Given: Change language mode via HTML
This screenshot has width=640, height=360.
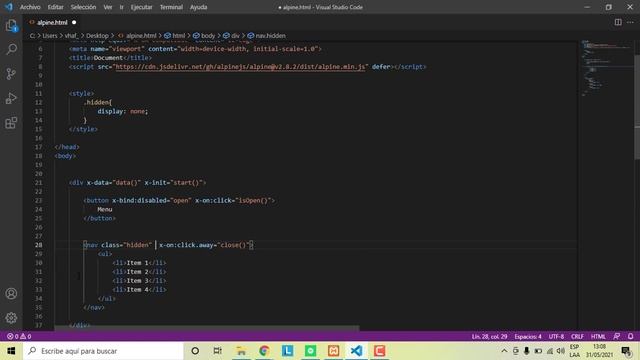Looking at the screenshot, I should point(598,336).
